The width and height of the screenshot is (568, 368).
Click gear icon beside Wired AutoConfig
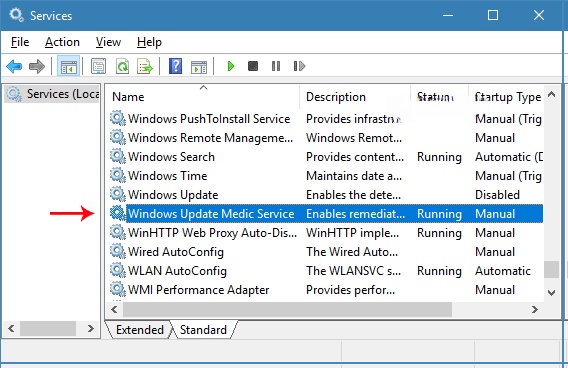point(118,251)
